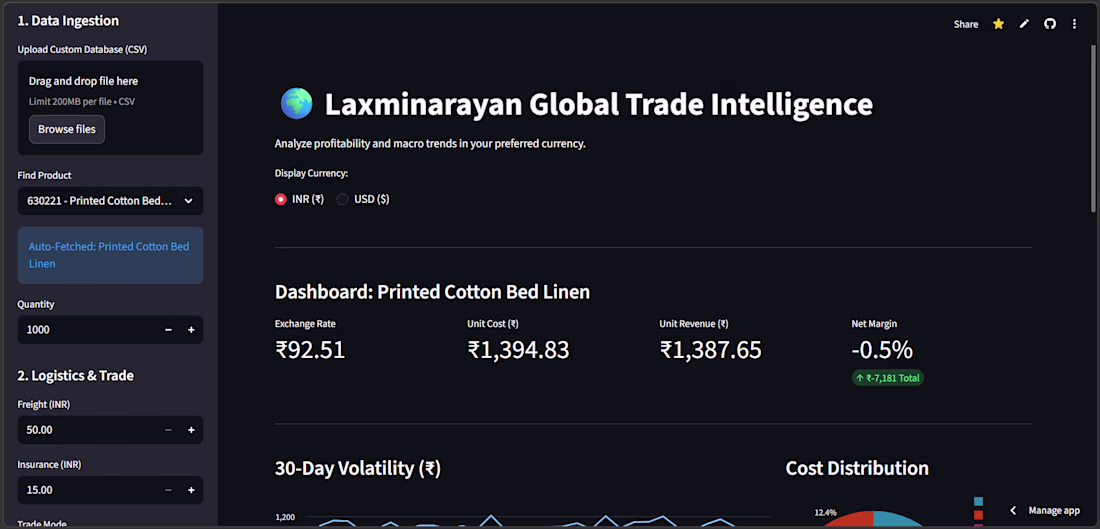Open the pencil edit icon

tap(1024, 24)
